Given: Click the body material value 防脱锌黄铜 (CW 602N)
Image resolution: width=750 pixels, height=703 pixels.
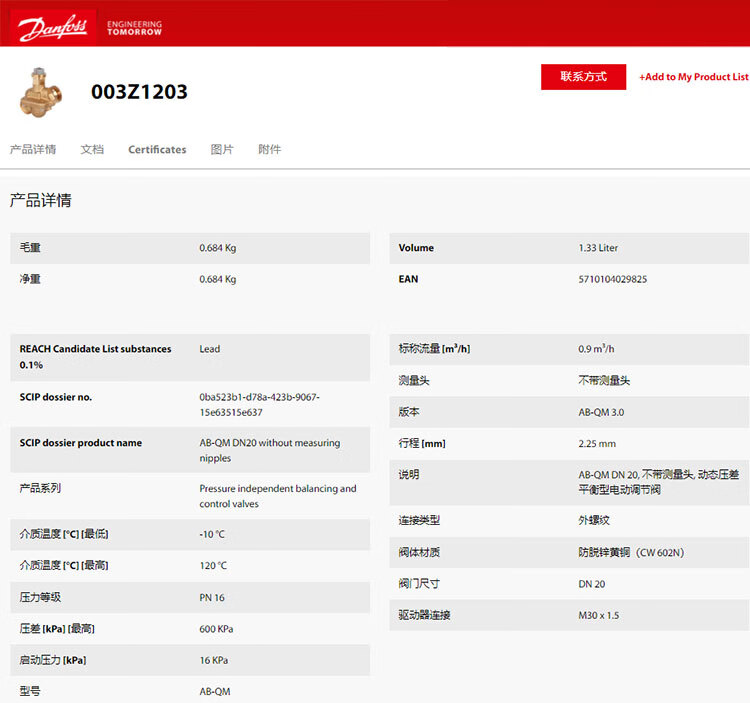Looking at the screenshot, I should point(631,552).
